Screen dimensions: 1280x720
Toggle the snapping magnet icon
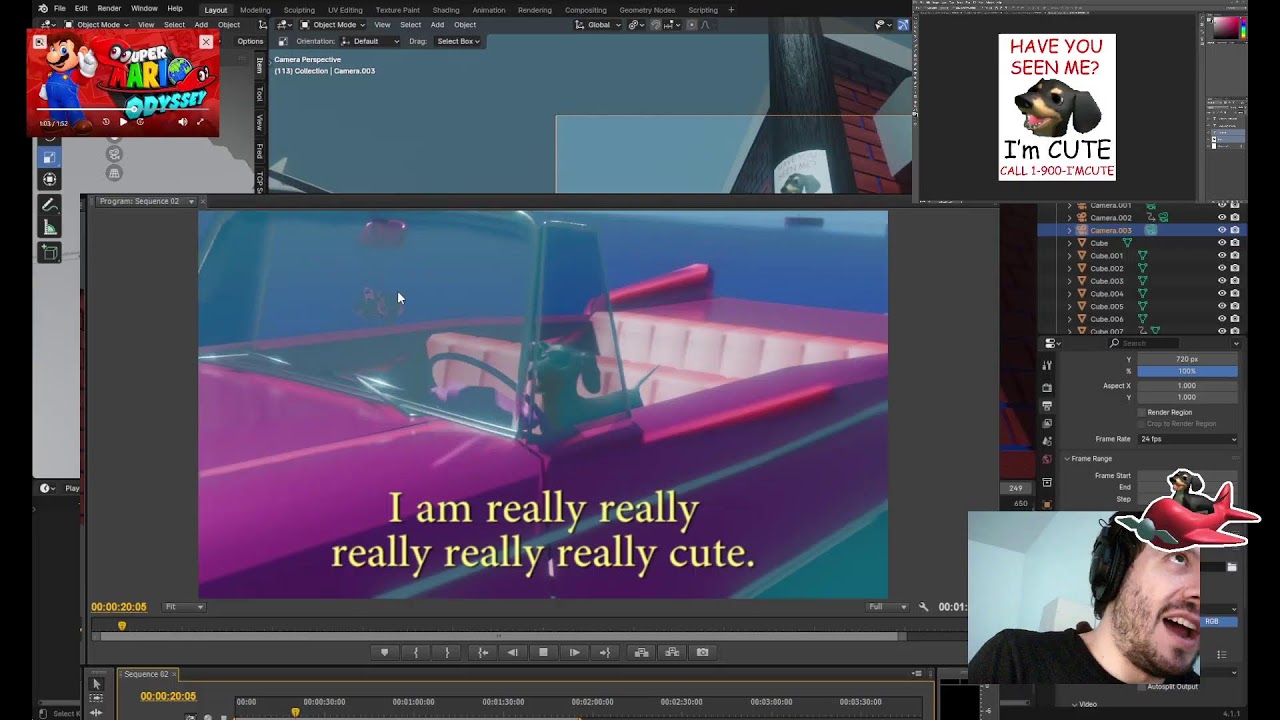tap(656, 25)
